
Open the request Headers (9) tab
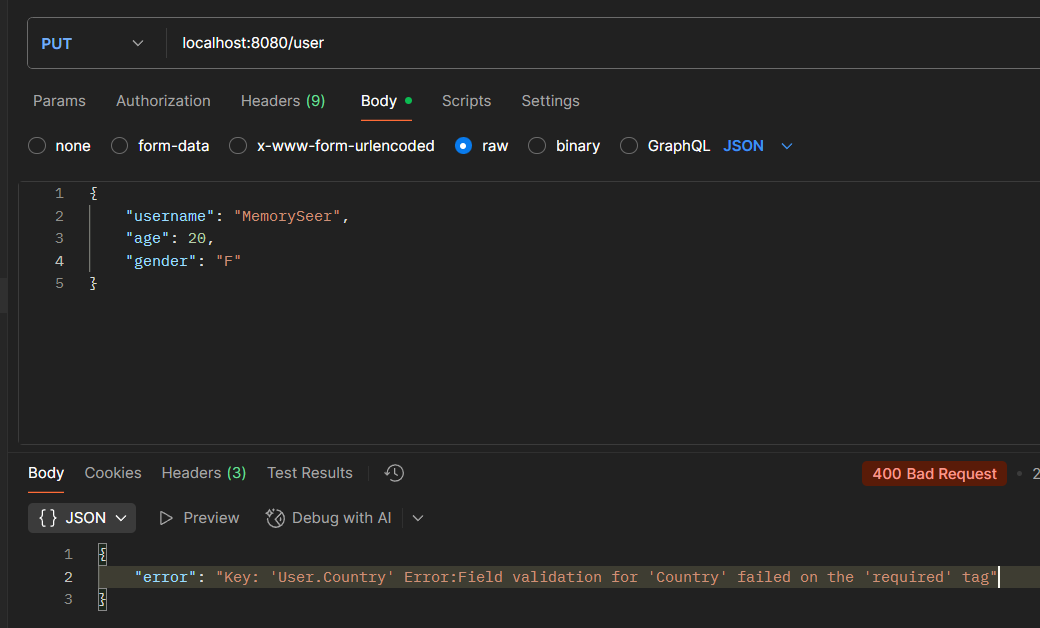coord(282,101)
